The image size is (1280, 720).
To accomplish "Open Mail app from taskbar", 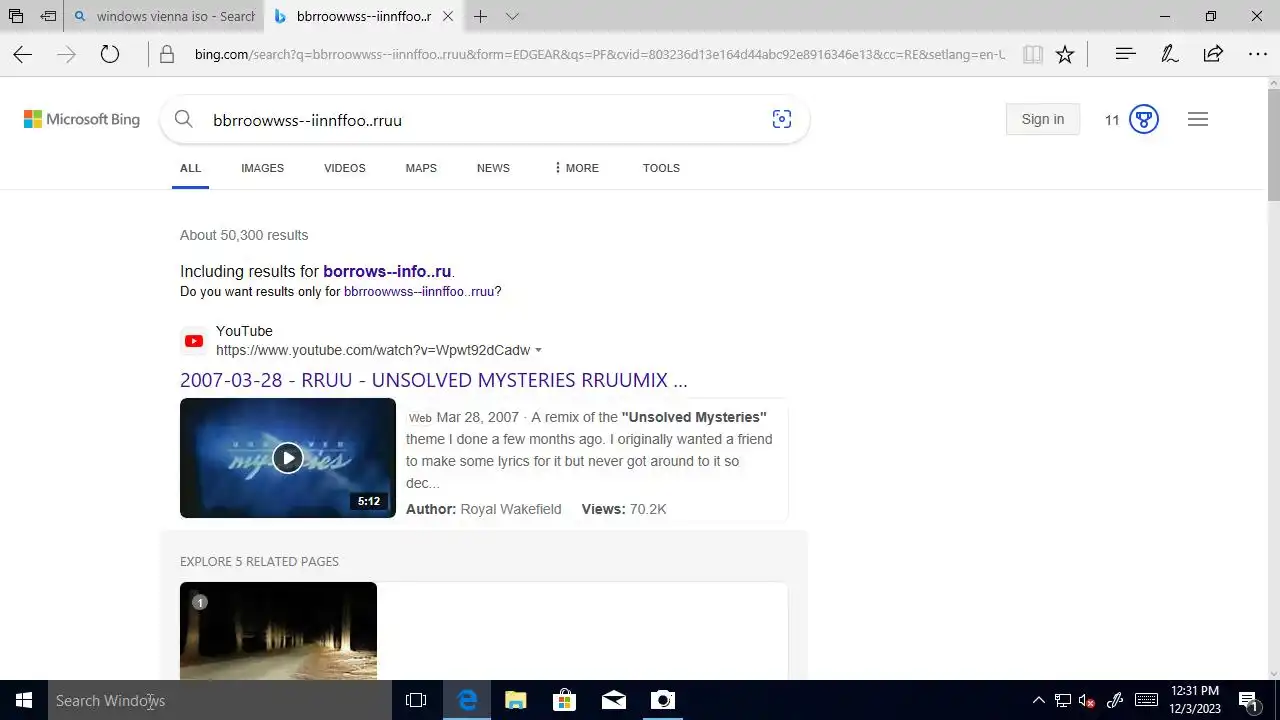I will click(x=614, y=700).
